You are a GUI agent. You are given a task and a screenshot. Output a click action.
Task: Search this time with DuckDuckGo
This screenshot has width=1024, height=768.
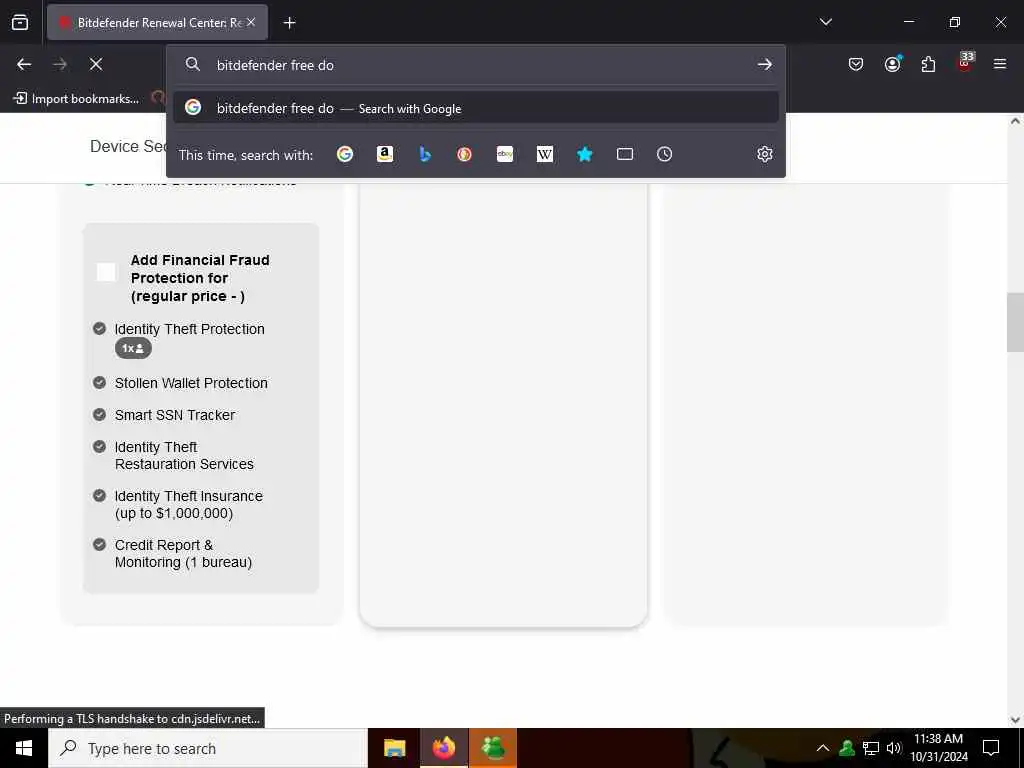click(464, 154)
